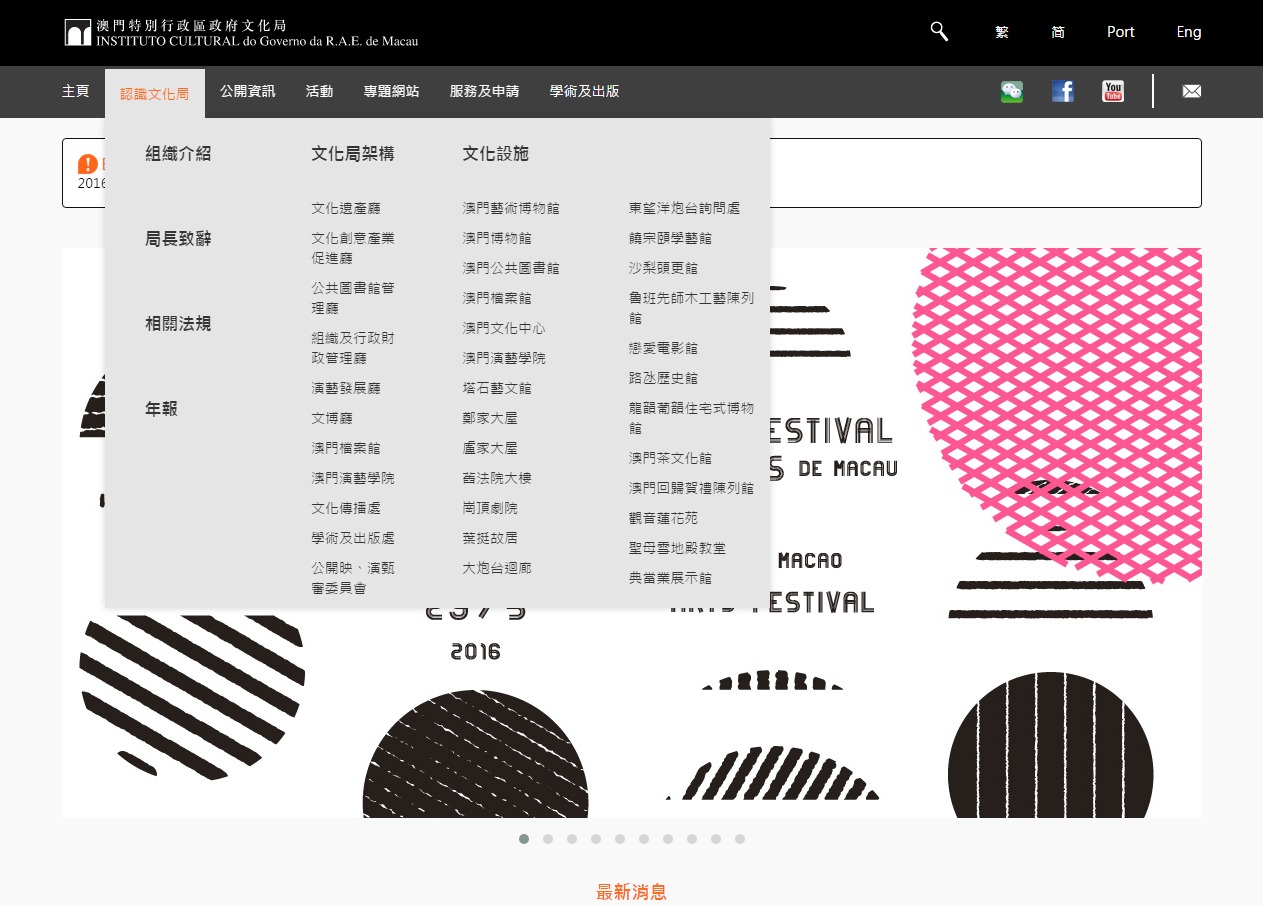Screen dimensions: 1263x906
Task: Switch language to Eng
Action: (x=1188, y=32)
